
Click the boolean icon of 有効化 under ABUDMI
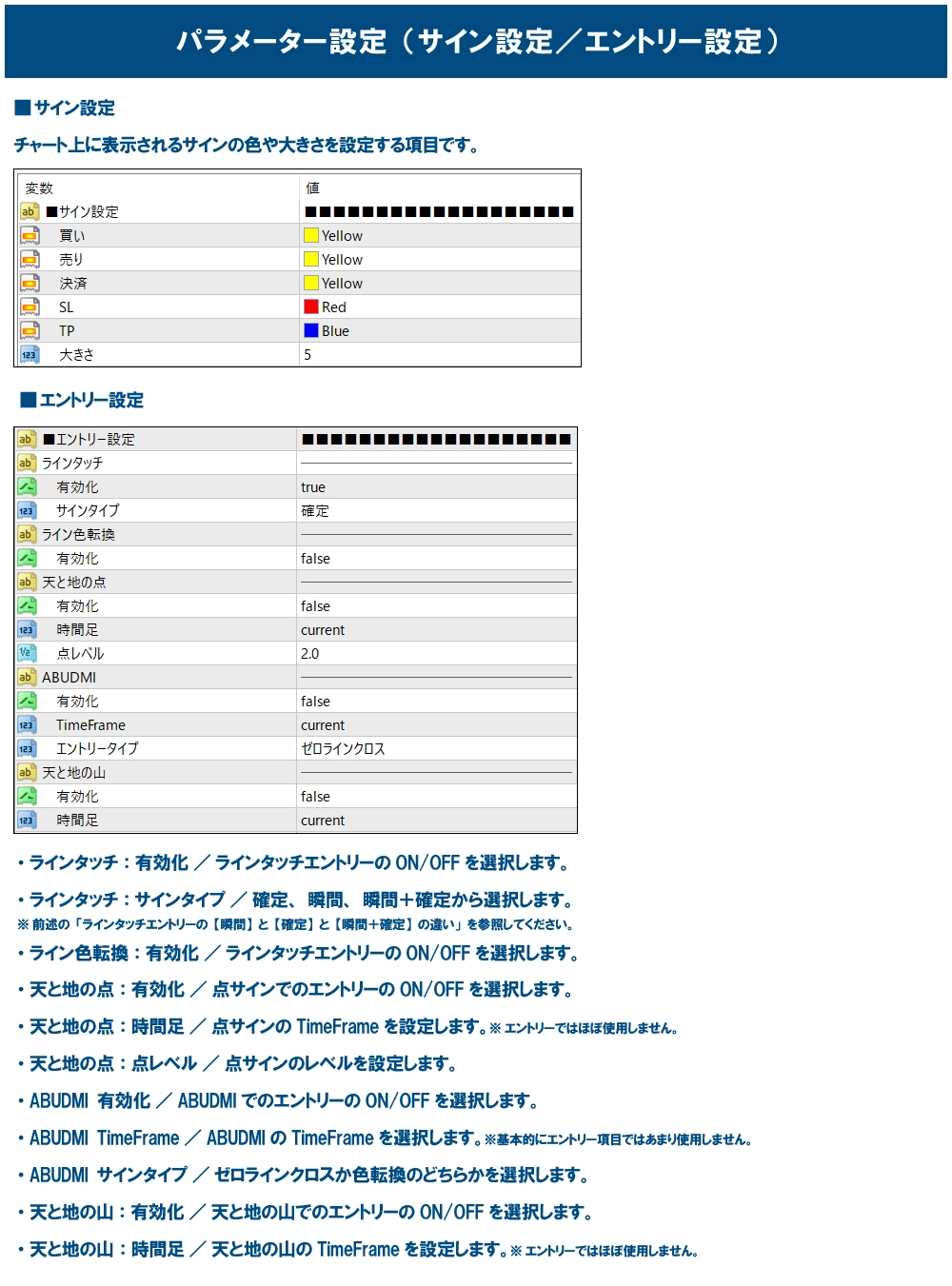27,701
